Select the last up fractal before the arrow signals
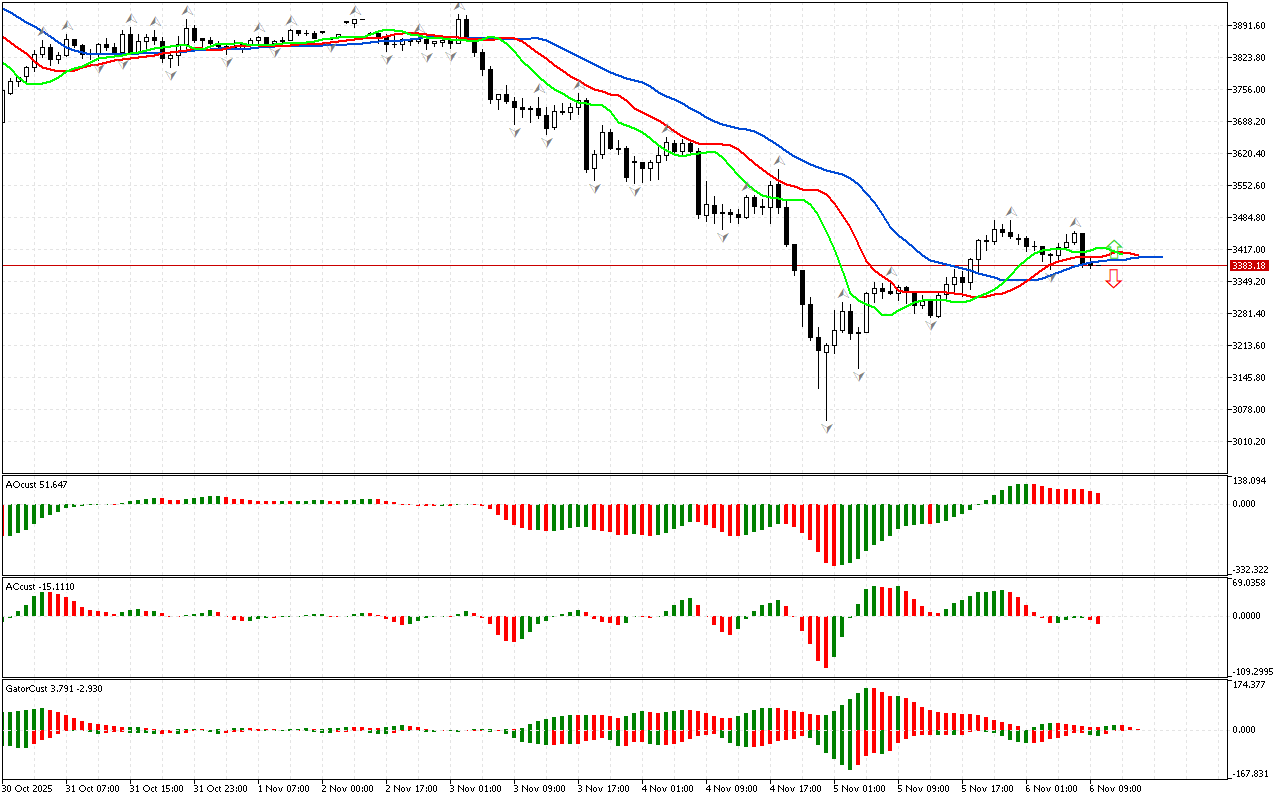This screenshot has width=1280, height=800. coord(1075,223)
